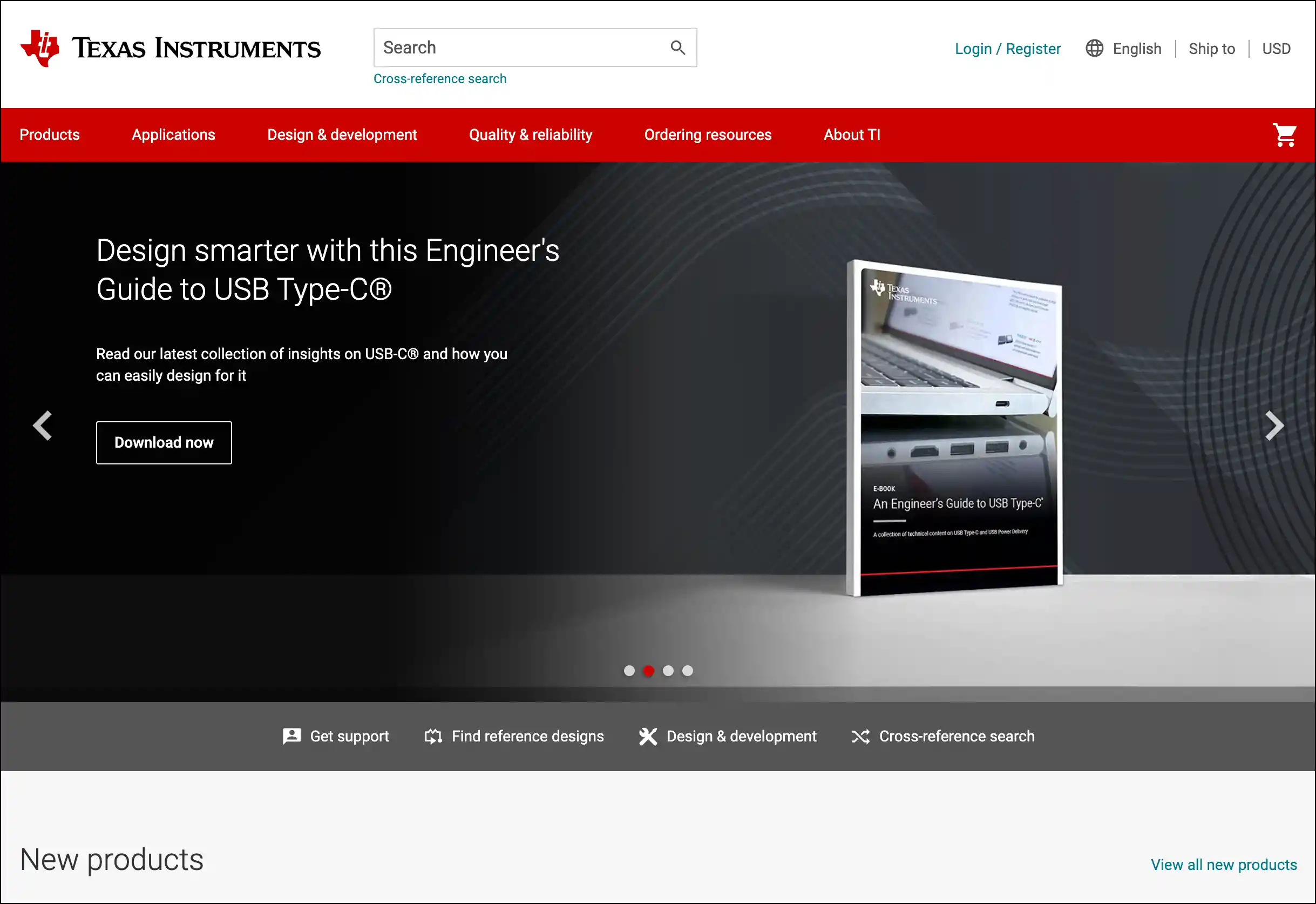Click the globe language icon
The width and height of the screenshot is (1316, 904).
click(x=1094, y=49)
